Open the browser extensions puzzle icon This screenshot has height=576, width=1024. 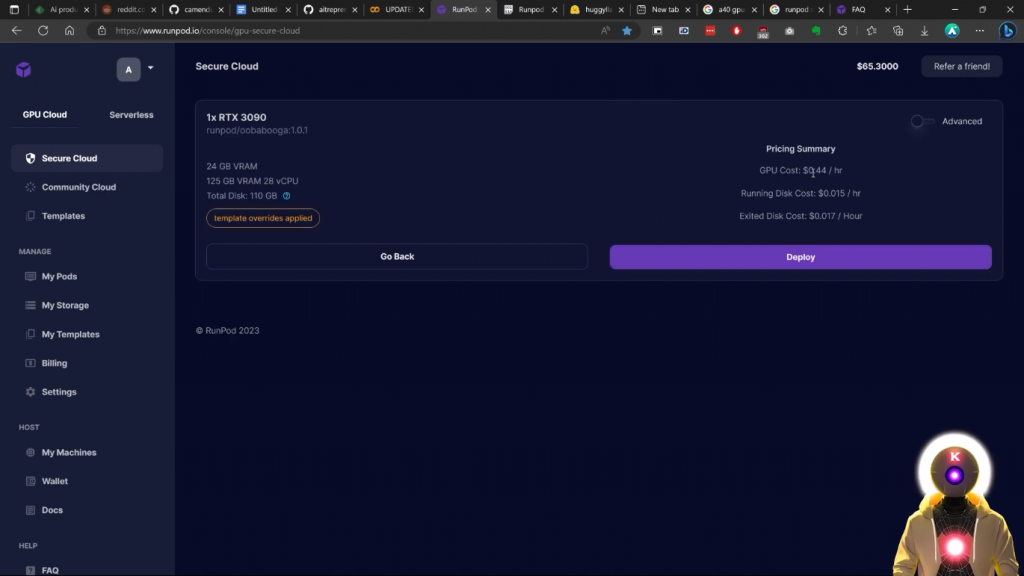pos(842,31)
